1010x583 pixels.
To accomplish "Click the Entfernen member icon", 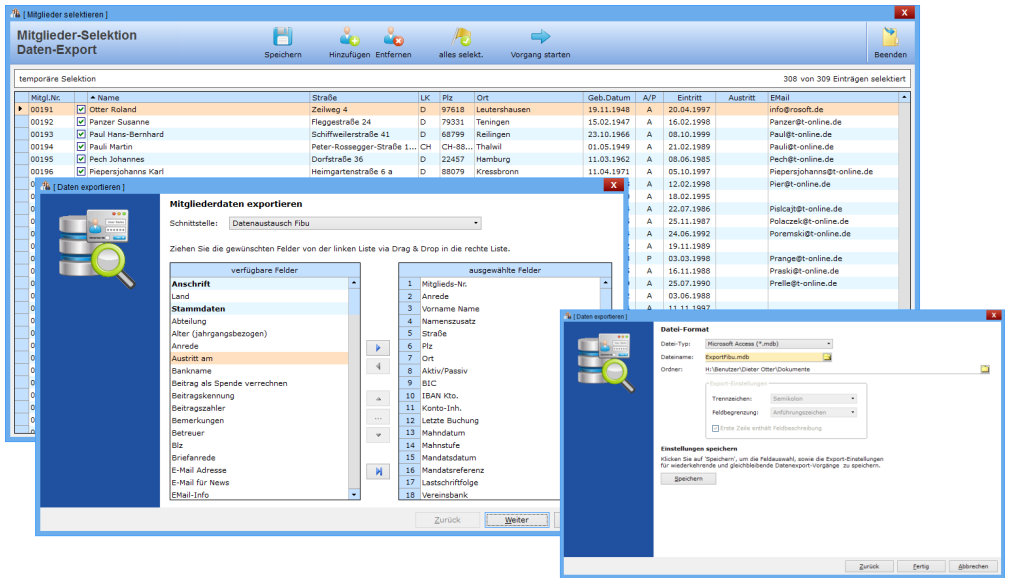I will click(x=393, y=38).
